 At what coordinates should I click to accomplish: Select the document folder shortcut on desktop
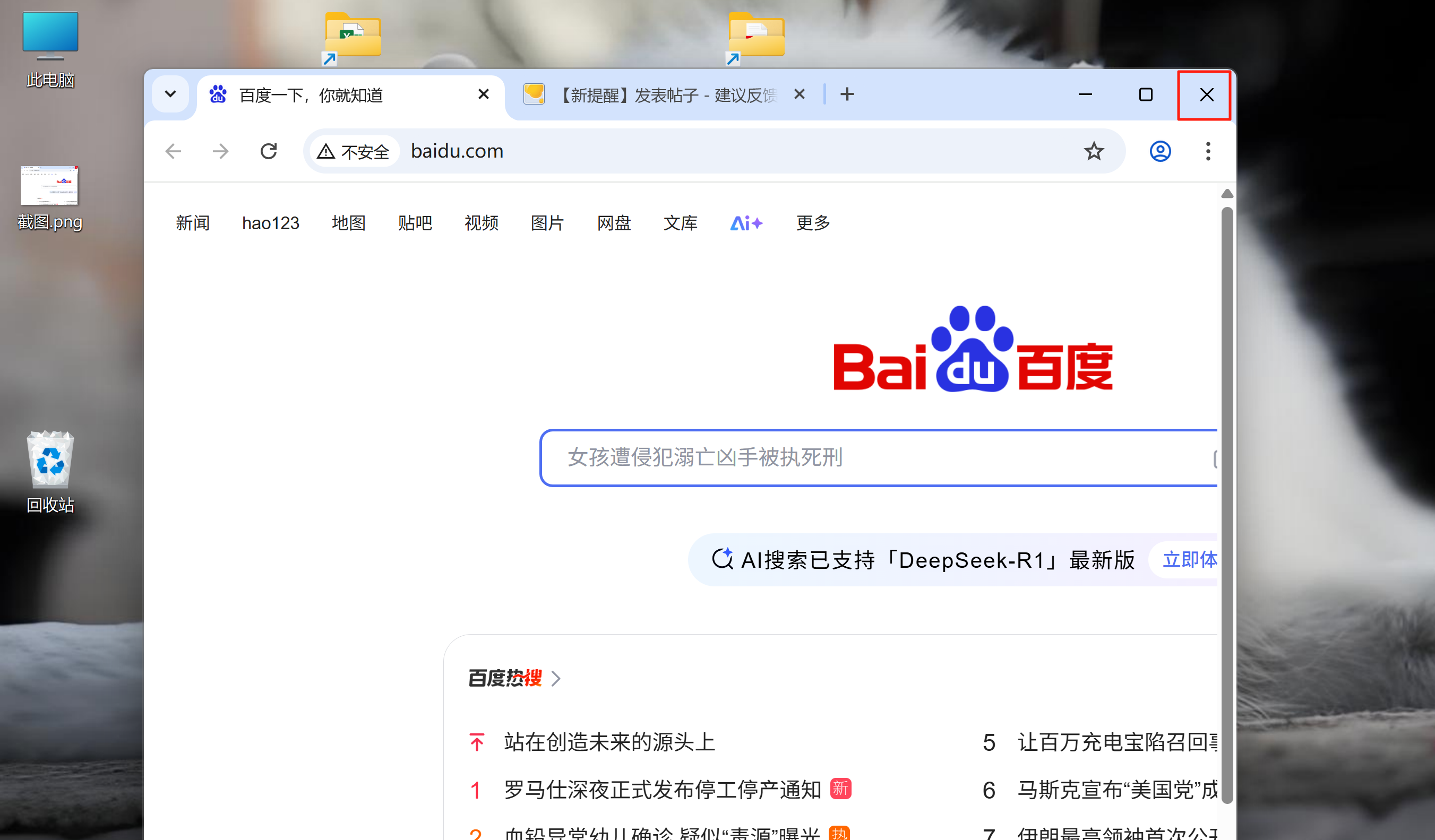(755, 39)
